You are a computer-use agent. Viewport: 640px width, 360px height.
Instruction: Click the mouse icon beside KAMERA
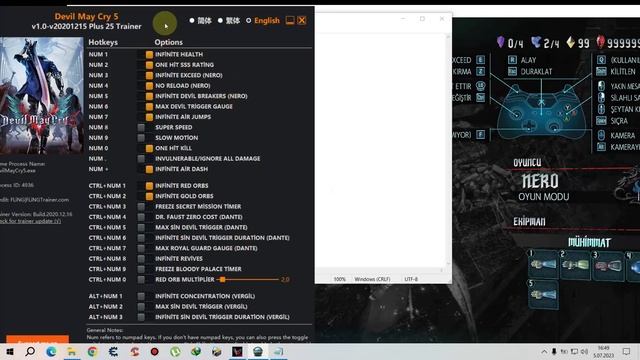601,135
